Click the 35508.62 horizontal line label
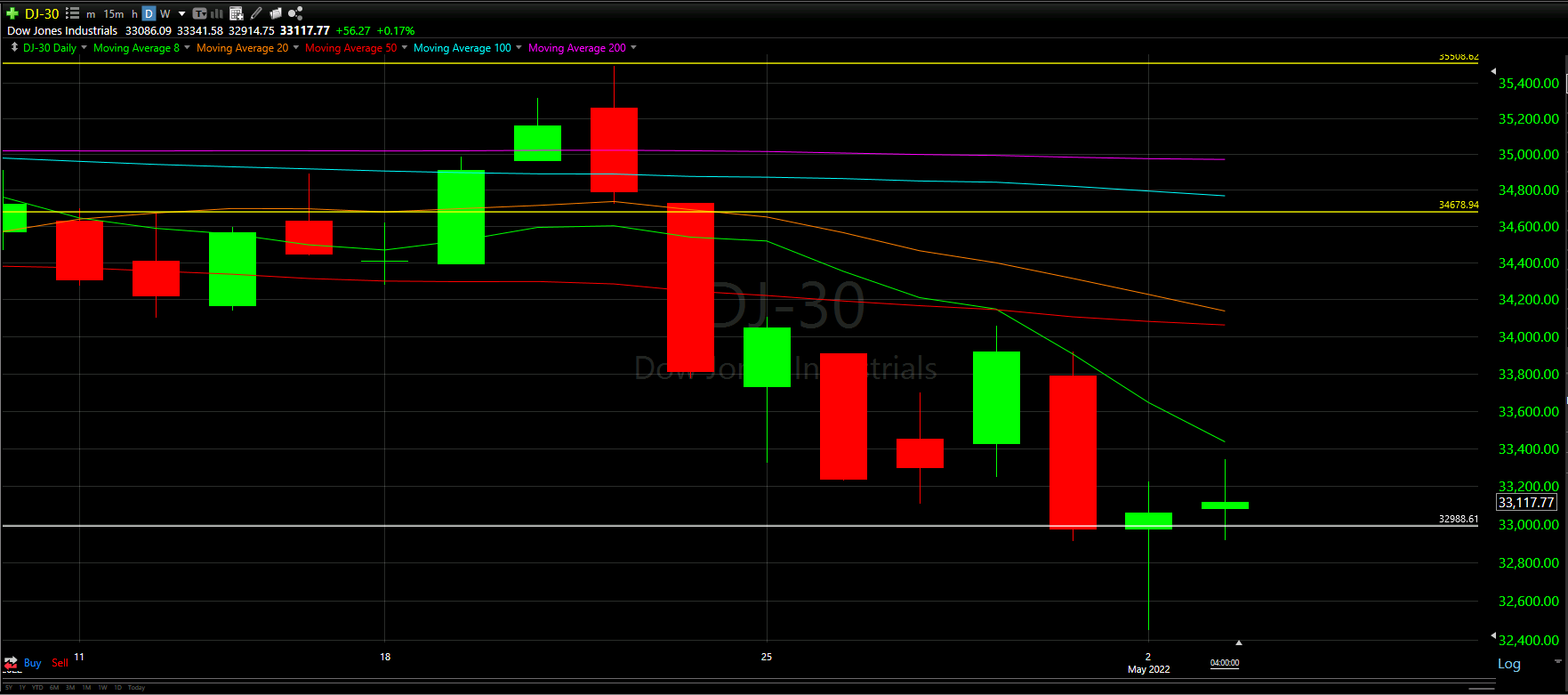Screen dimensions: 1568x695 pos(1459,57)
